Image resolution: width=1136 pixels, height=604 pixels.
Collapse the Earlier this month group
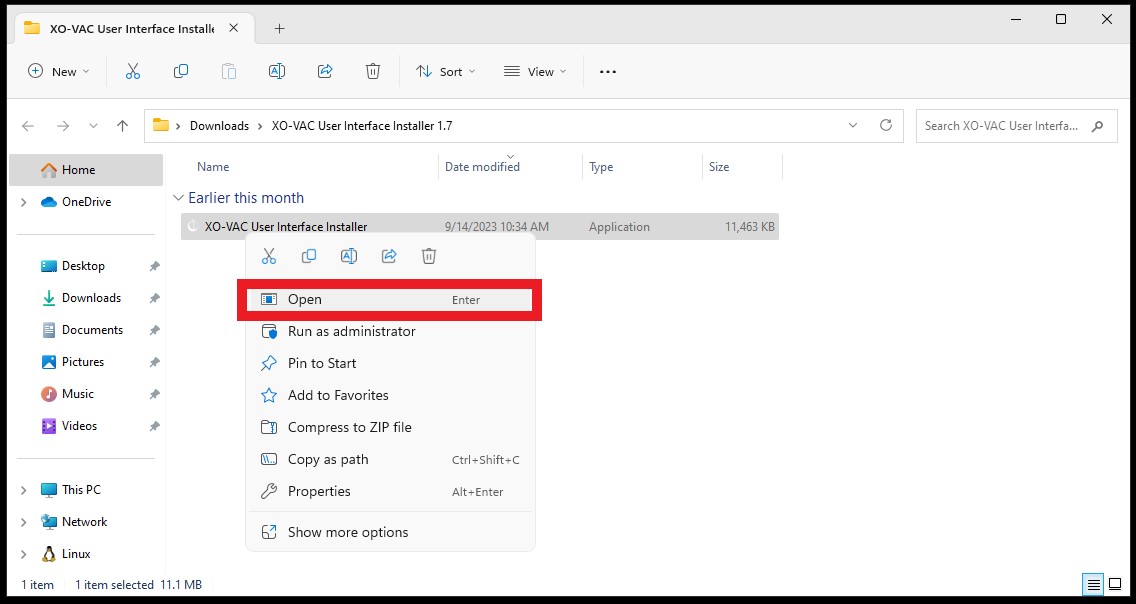(178, 198)
